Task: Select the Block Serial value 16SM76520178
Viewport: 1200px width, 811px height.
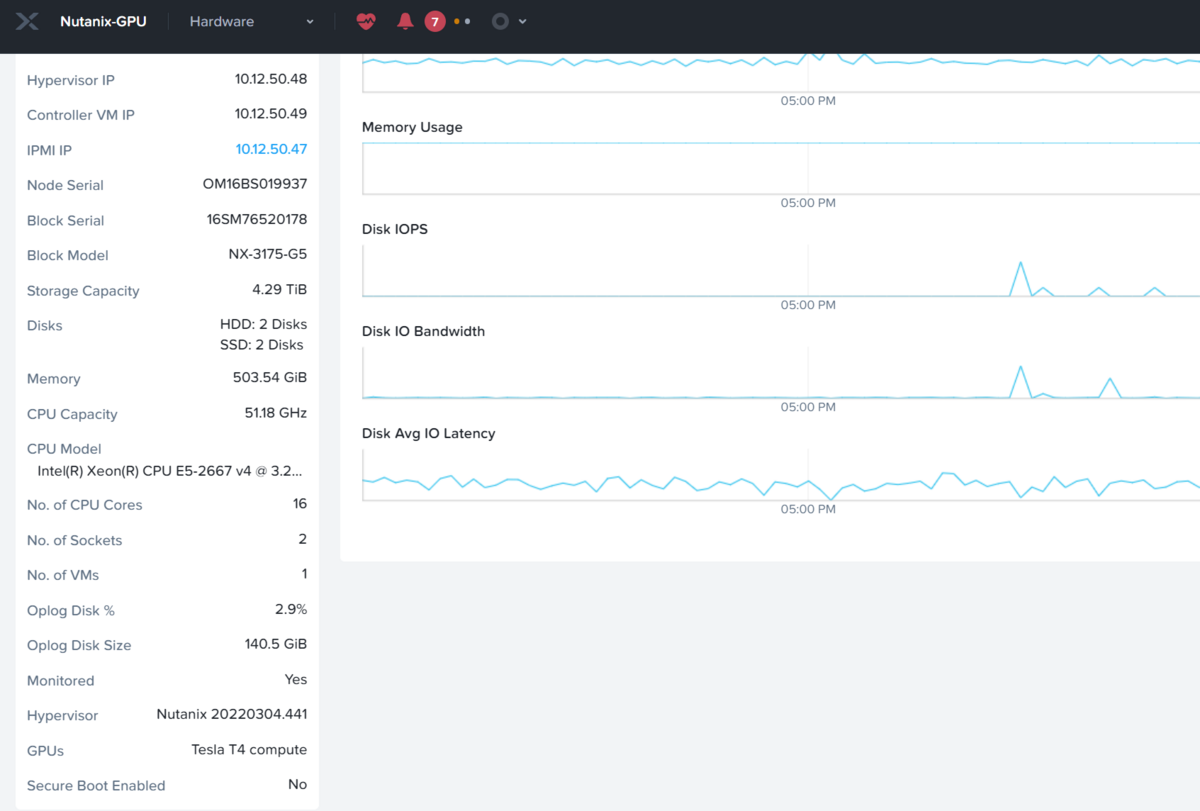Action: [257, 219]
